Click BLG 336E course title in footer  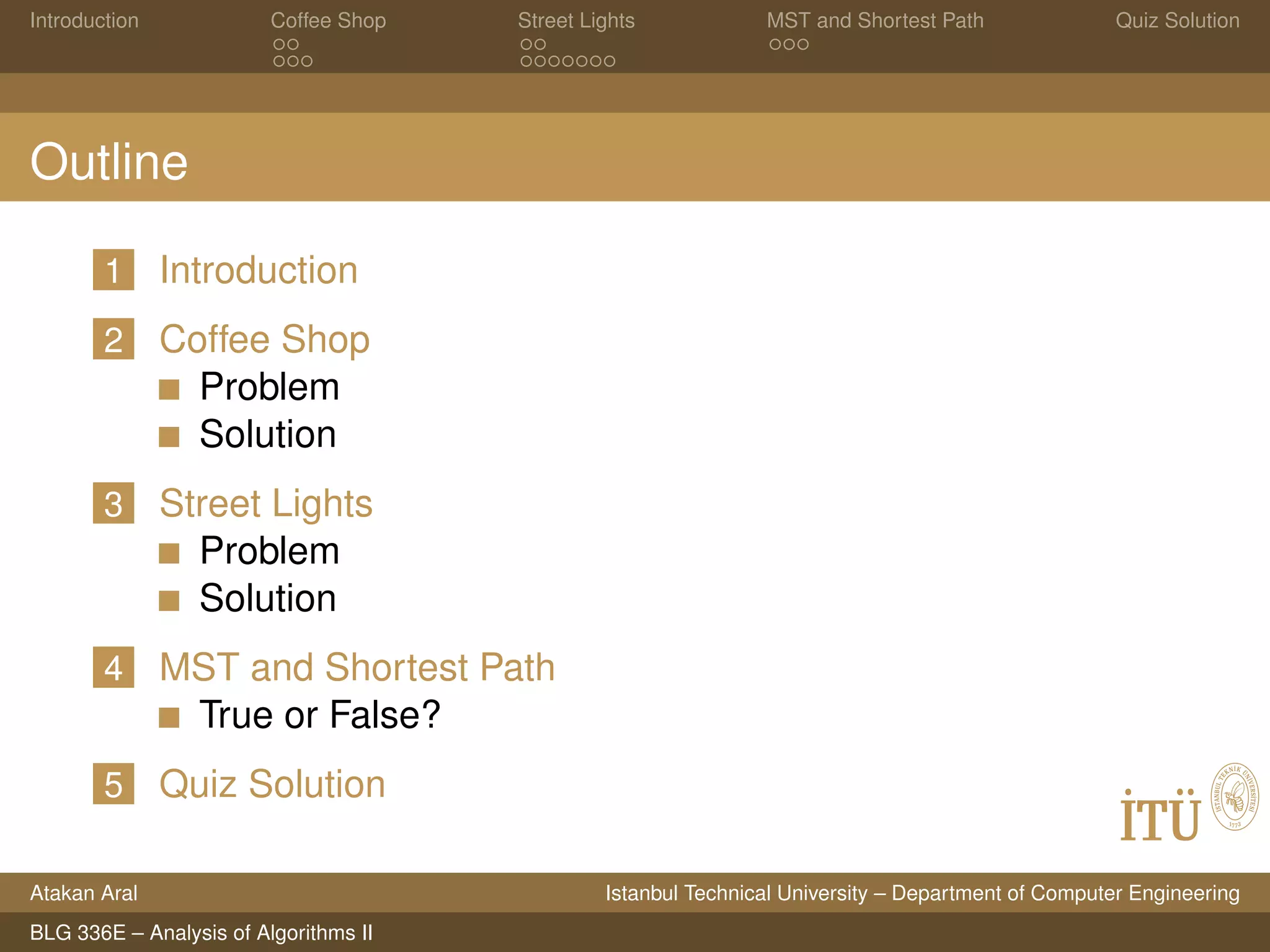point(201,932)
